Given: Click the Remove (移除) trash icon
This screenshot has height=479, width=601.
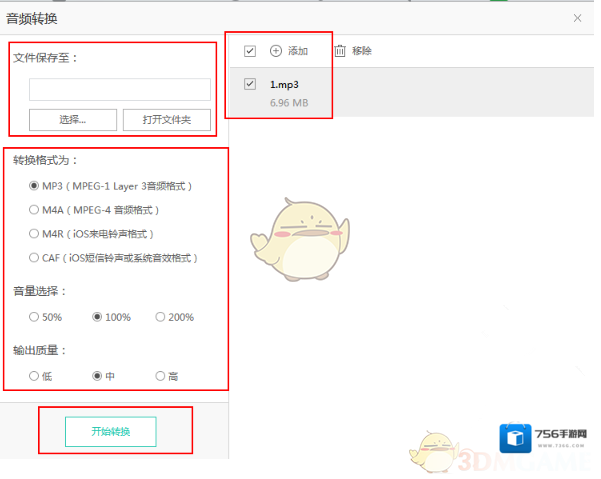Looking at the screenshot, I should pyautogui.click(x=340, y=51).
